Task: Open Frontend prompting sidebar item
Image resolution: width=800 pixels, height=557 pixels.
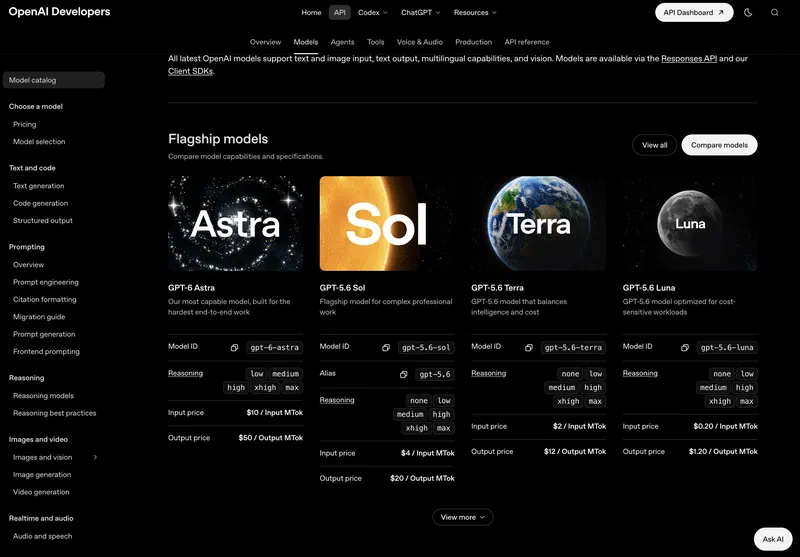Action: coord(46,351)
